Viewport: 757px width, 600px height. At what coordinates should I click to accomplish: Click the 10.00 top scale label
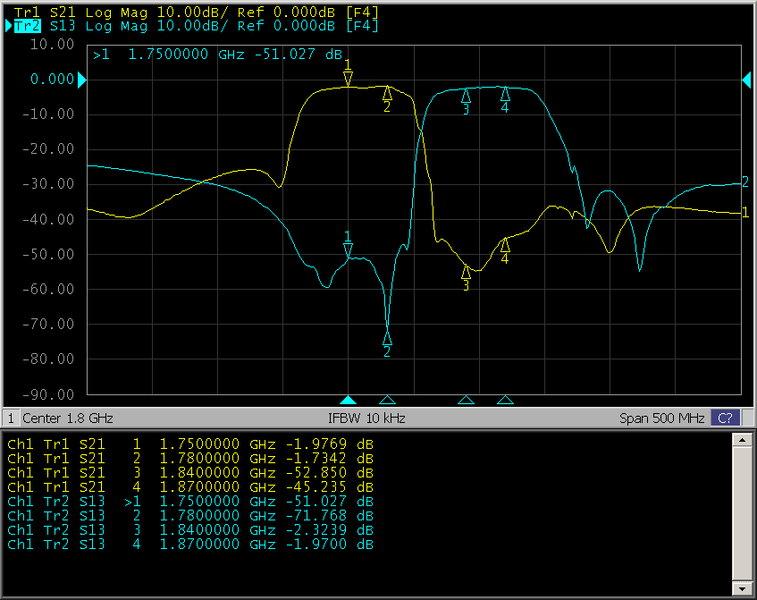[x=52, y=44]
